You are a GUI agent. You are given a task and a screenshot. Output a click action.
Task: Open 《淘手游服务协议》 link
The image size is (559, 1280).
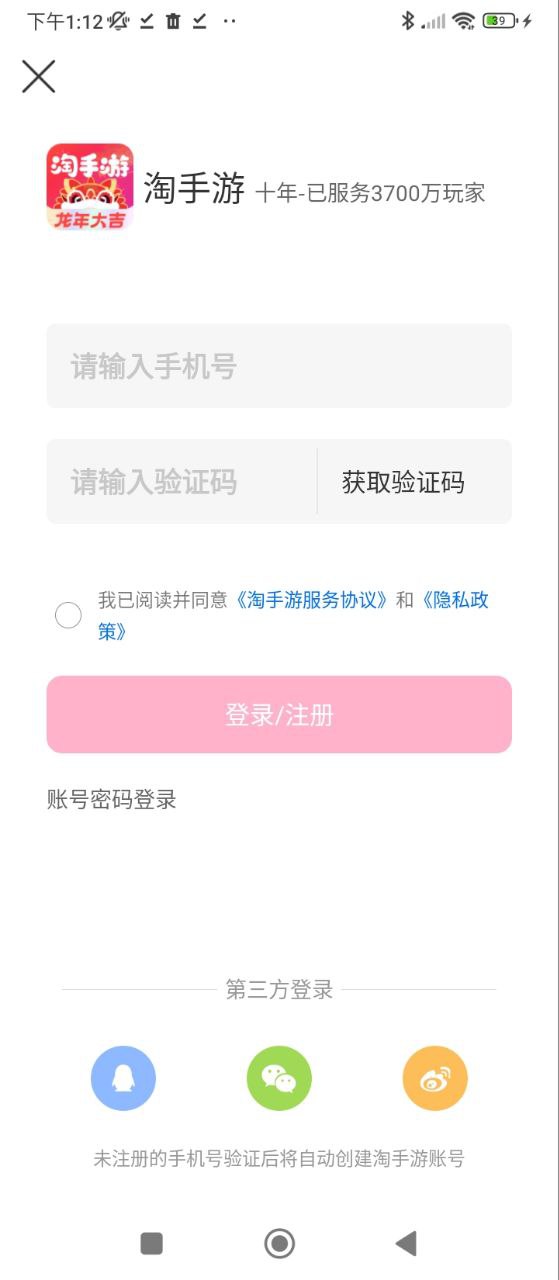(x=310, y=600)
